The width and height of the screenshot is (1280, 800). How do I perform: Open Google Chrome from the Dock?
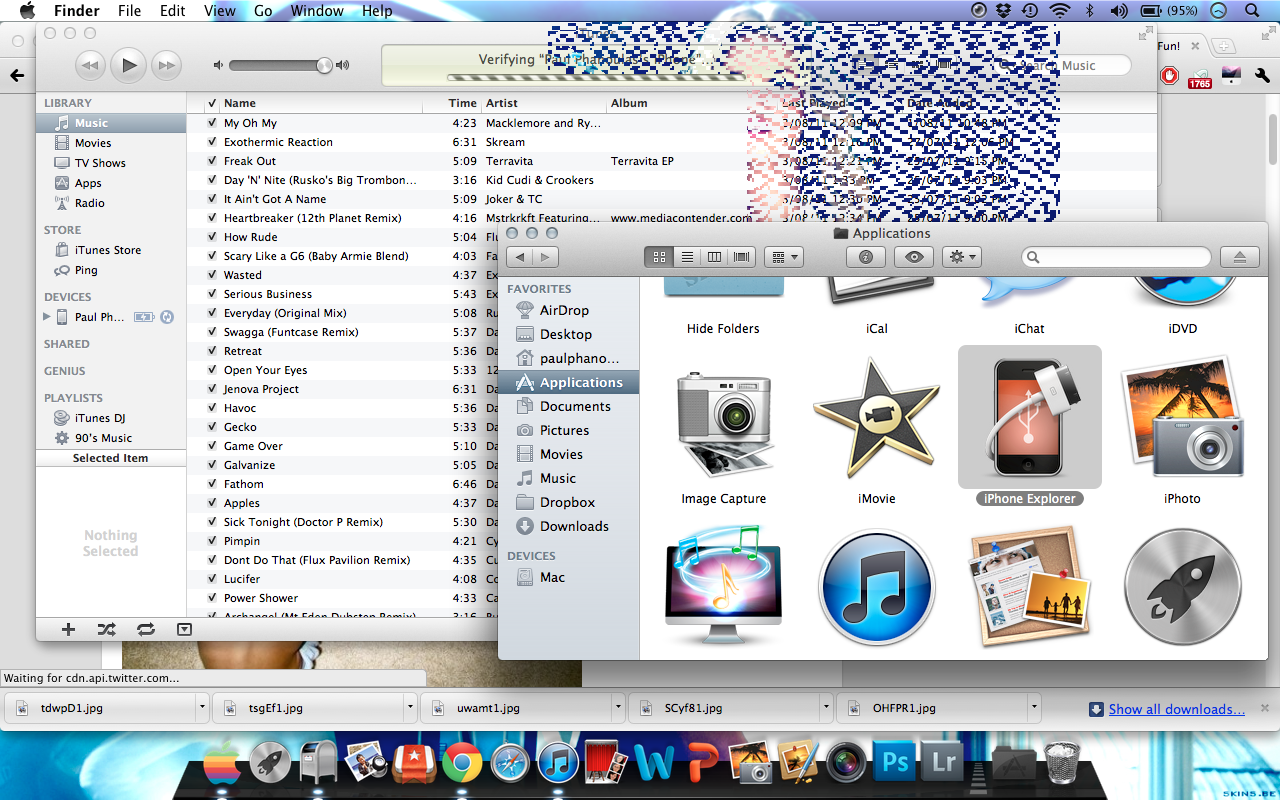pos(462,763)
